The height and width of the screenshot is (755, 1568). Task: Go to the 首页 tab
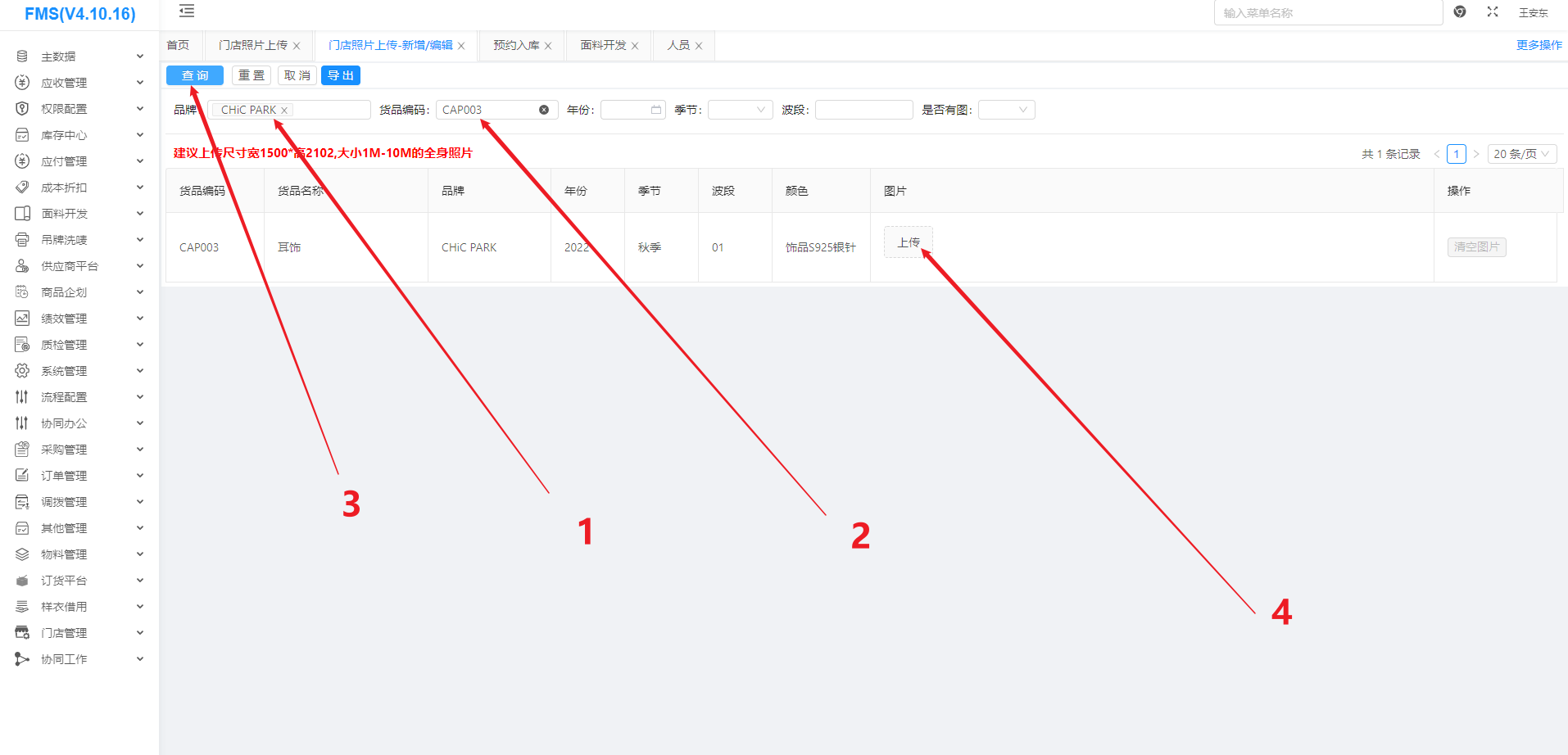click(x=178, y=45)
